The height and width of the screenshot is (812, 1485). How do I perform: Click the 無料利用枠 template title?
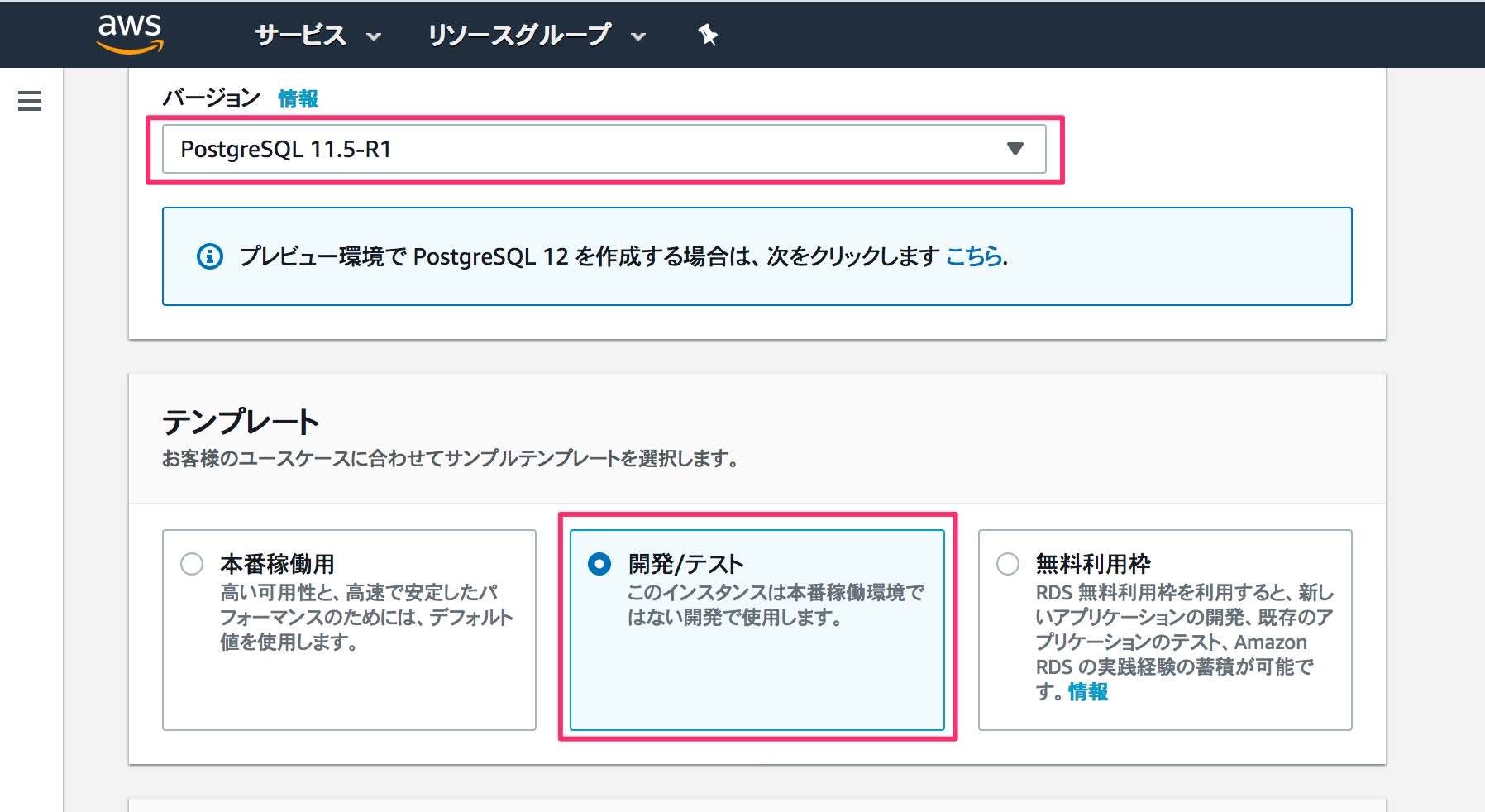(x=1093, y=564)
